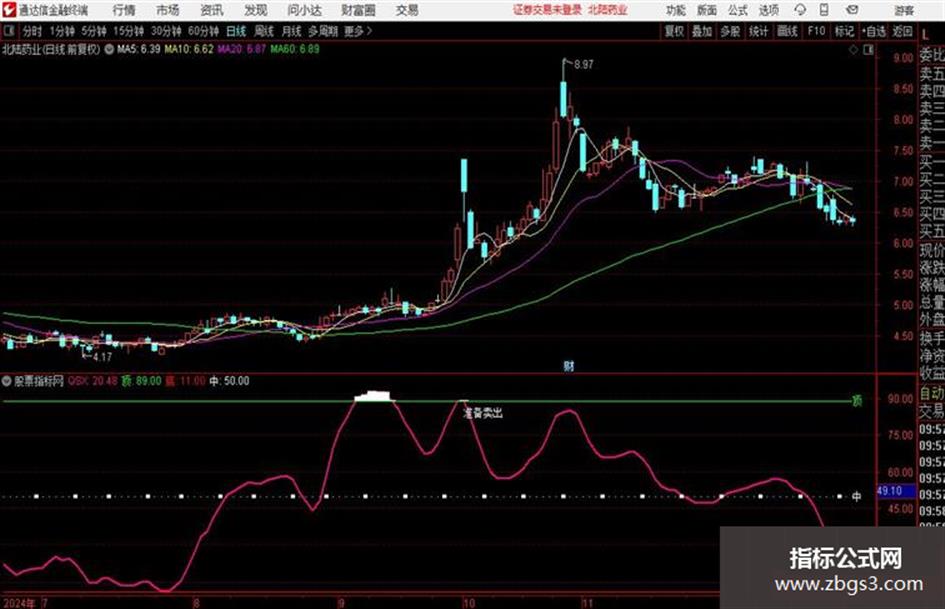945x609 pixels.
Task: Toggle 叠加 overlay mode
Action: click(702, 31)
